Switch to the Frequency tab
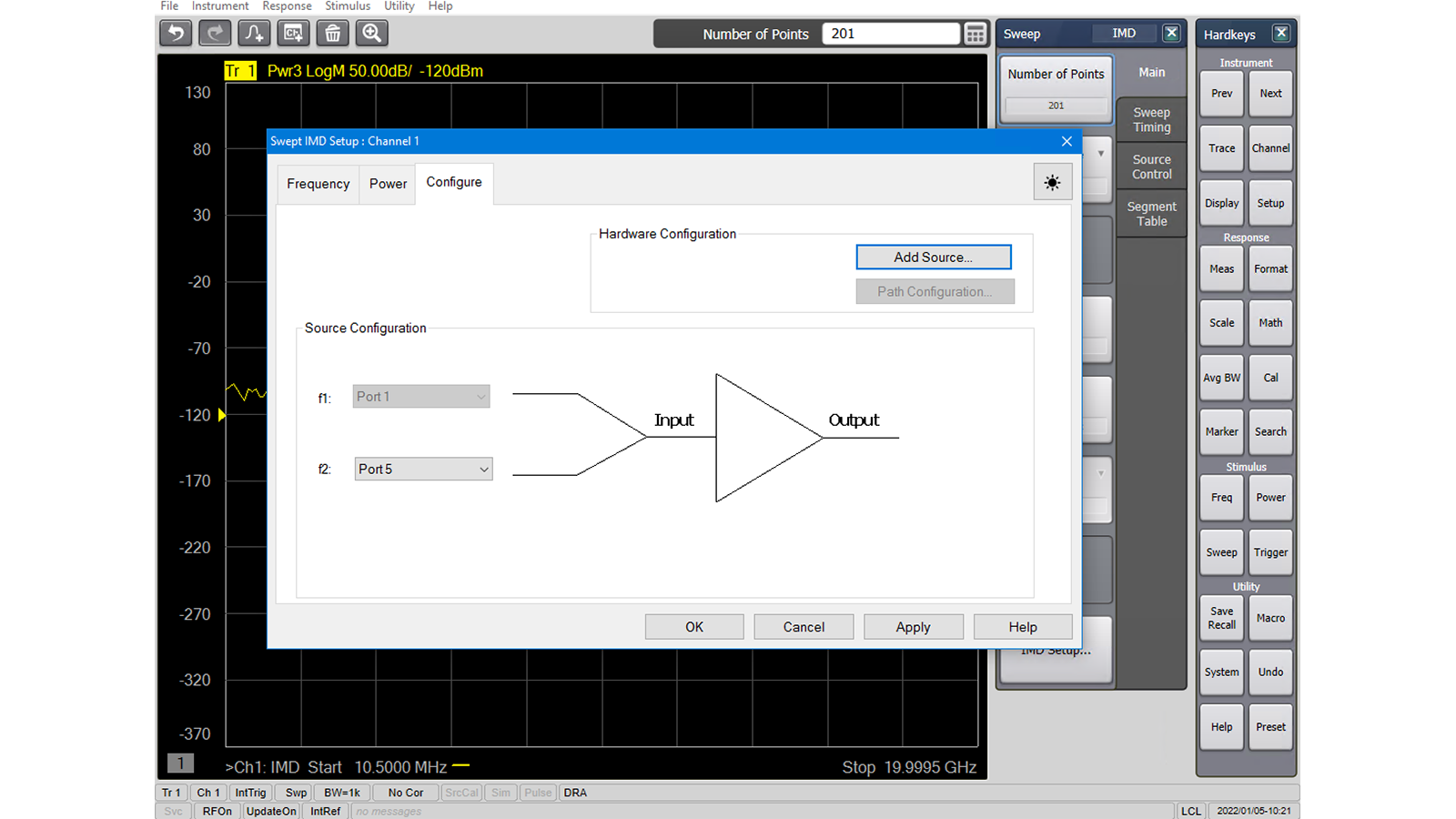The width and height of the screenshot is (1456, 819). pyautogui.click(x=318, y=184)
